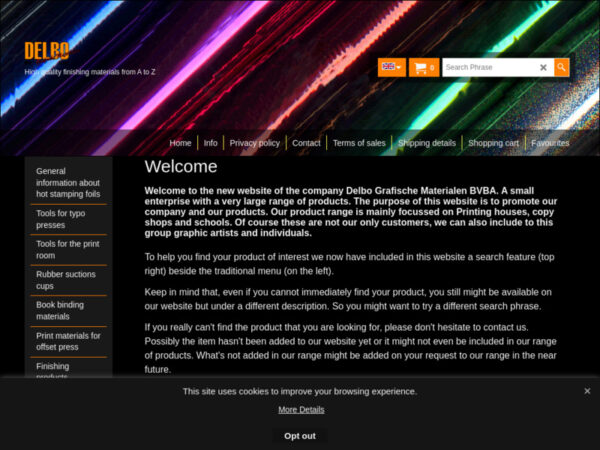Clear the search field with the X
The height and width of the screenshot is (450, 600).
543,67
